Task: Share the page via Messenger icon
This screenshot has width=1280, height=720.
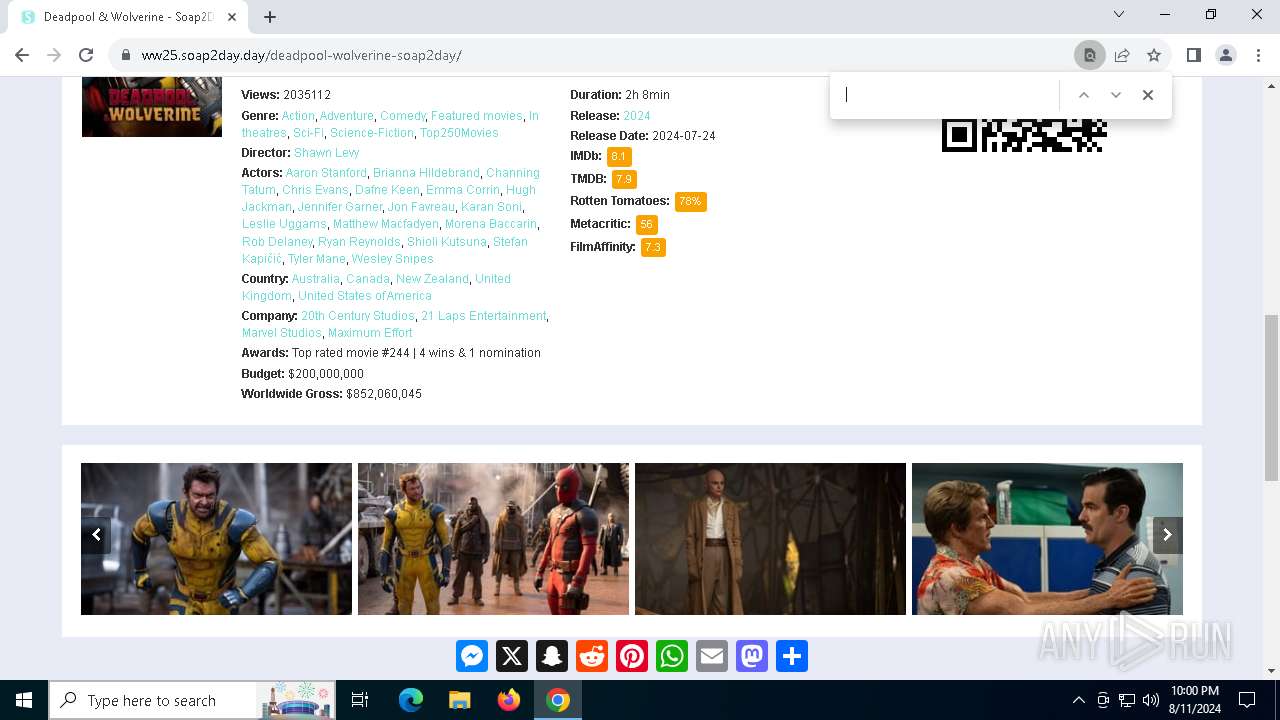Action: [472, 656]
